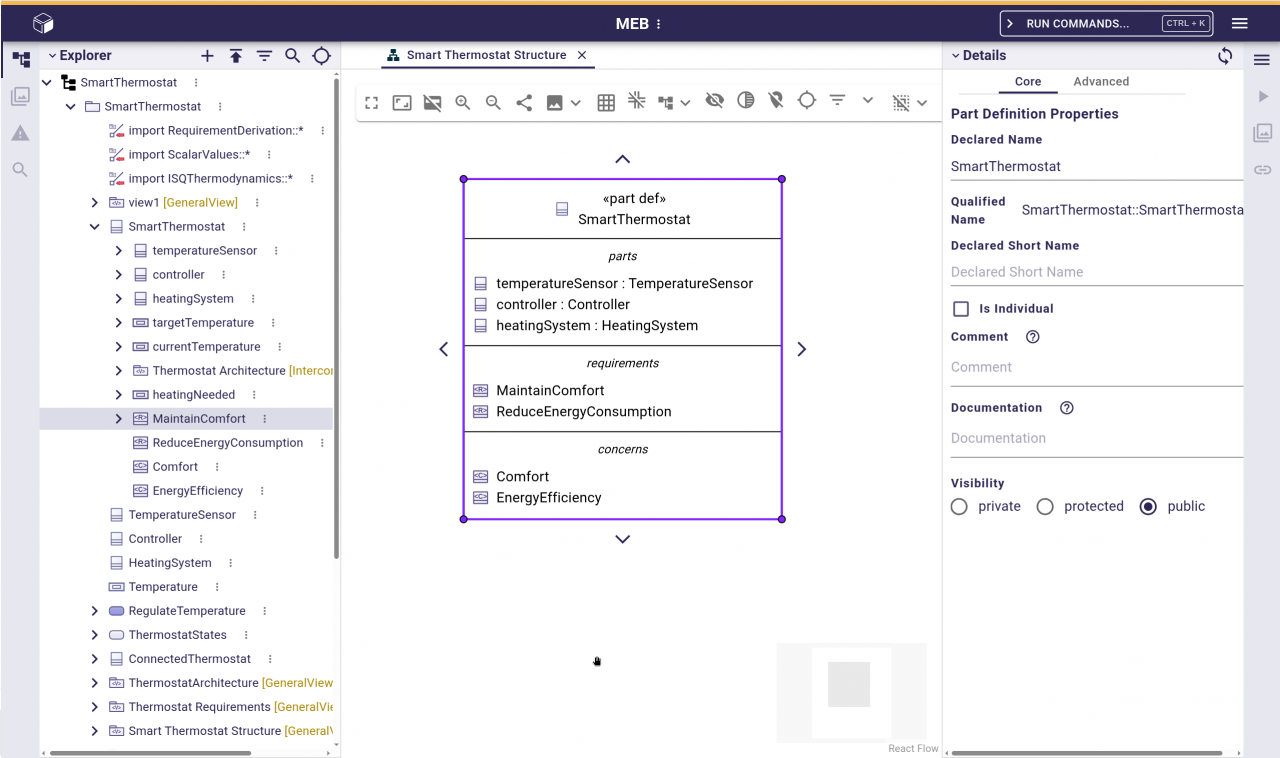
Task: Open the validation warning view in left sidebar
Action: [x=20, y=133]
